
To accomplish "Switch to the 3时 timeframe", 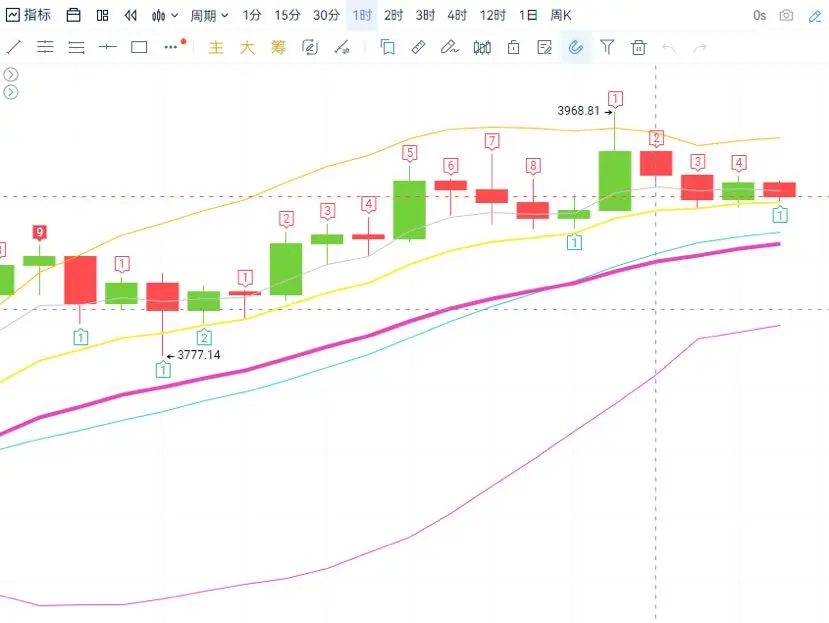I will click(x=425, y=15).
